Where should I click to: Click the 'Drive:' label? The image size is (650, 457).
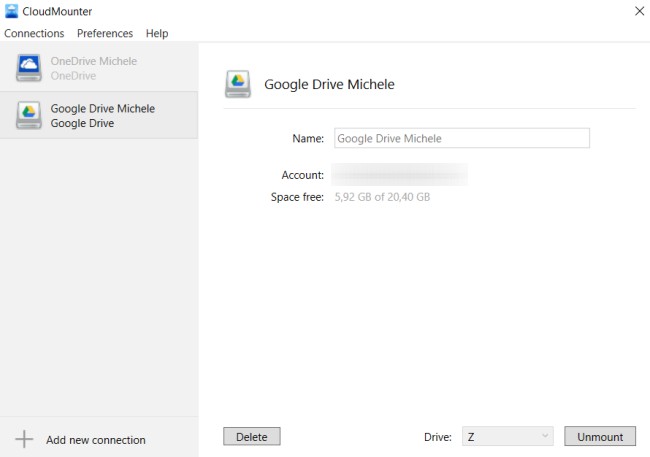[438, 437]
